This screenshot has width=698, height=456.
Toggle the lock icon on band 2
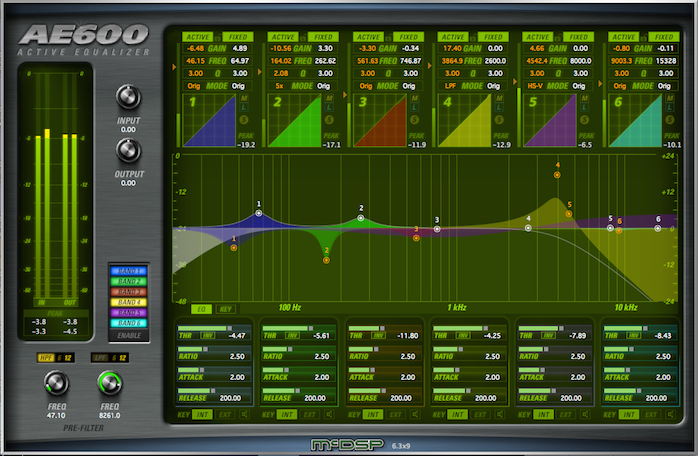pyautogui.click(x=303, y=37)
